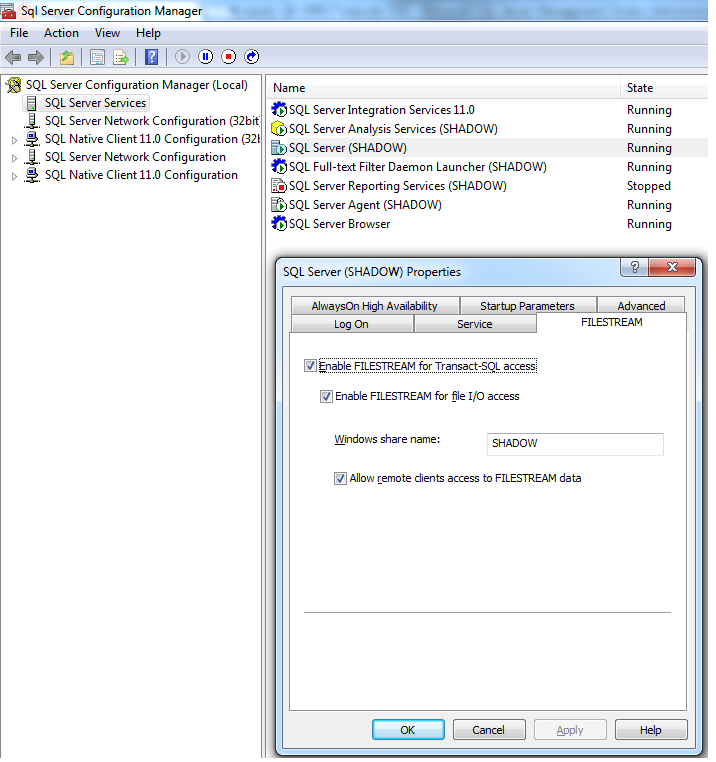Click the SQL Server Services tree icon
This screenshot has width=716, height=762.
pos(32,103)
